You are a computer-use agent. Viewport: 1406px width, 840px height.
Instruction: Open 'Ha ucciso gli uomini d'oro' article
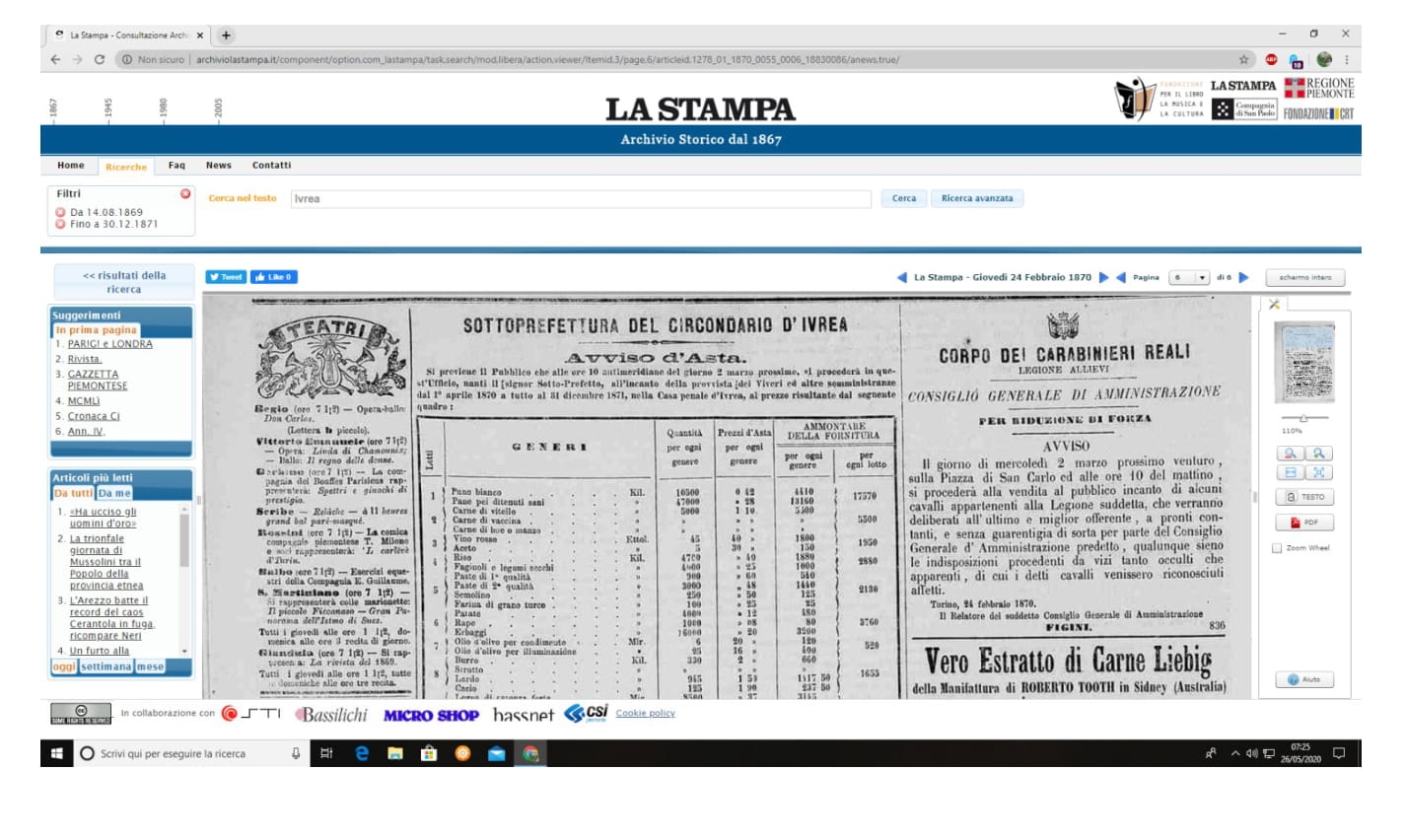pos(104,518)
